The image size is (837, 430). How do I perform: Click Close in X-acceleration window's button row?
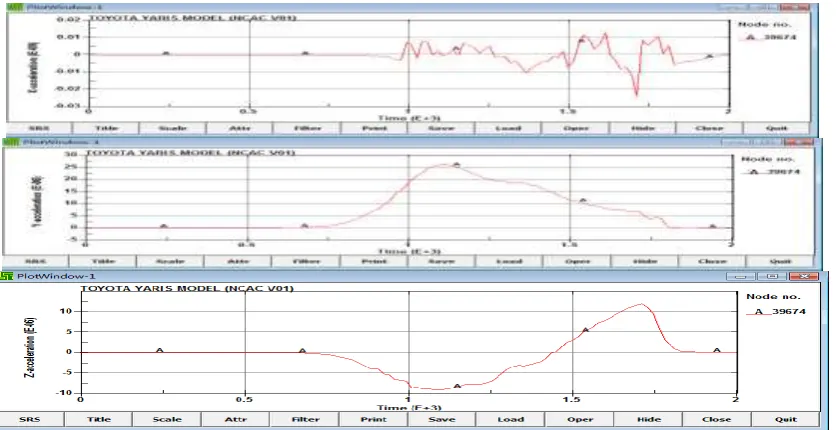[x=709, y=128]
